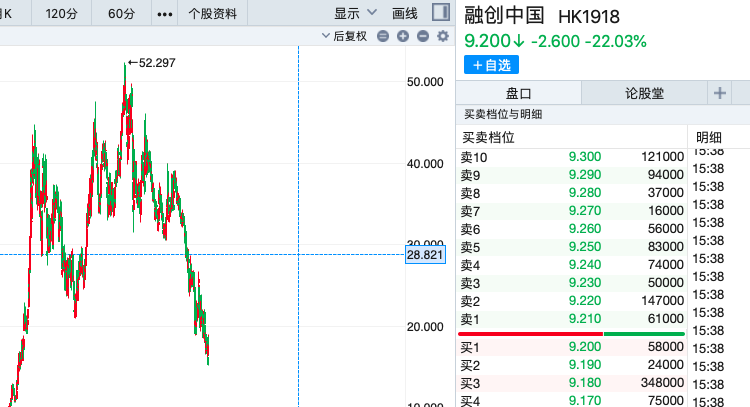This screenshot has width=750, height=407.
Task: Select 卖9 row at 9.290
Action: click(572, 175)
